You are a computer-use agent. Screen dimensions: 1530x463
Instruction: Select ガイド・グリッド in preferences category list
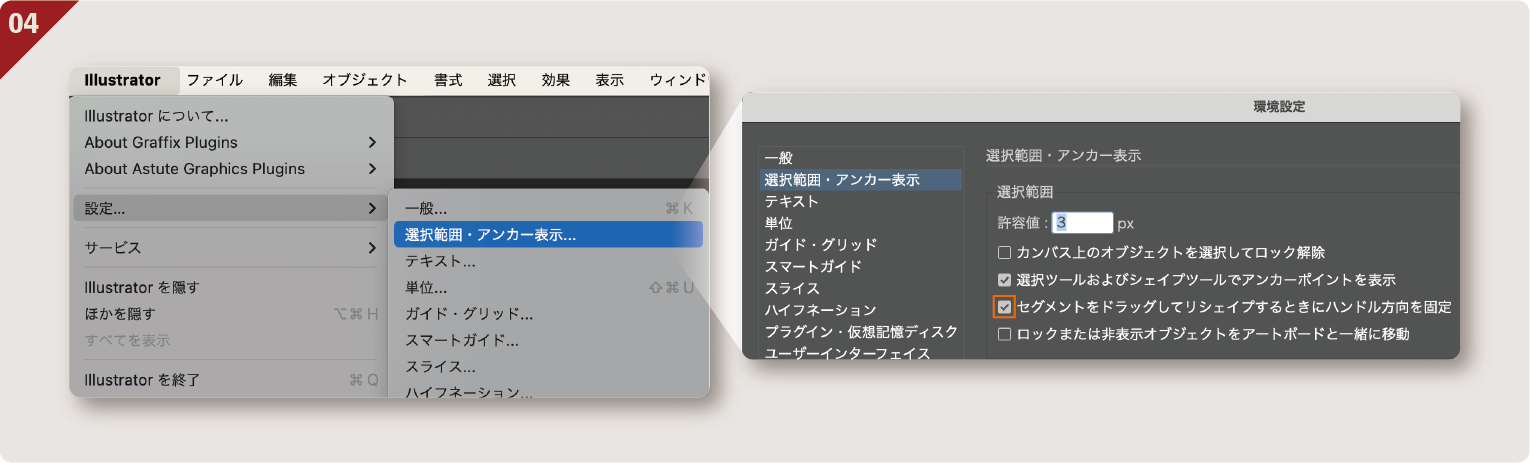click(x=820, y=245)
